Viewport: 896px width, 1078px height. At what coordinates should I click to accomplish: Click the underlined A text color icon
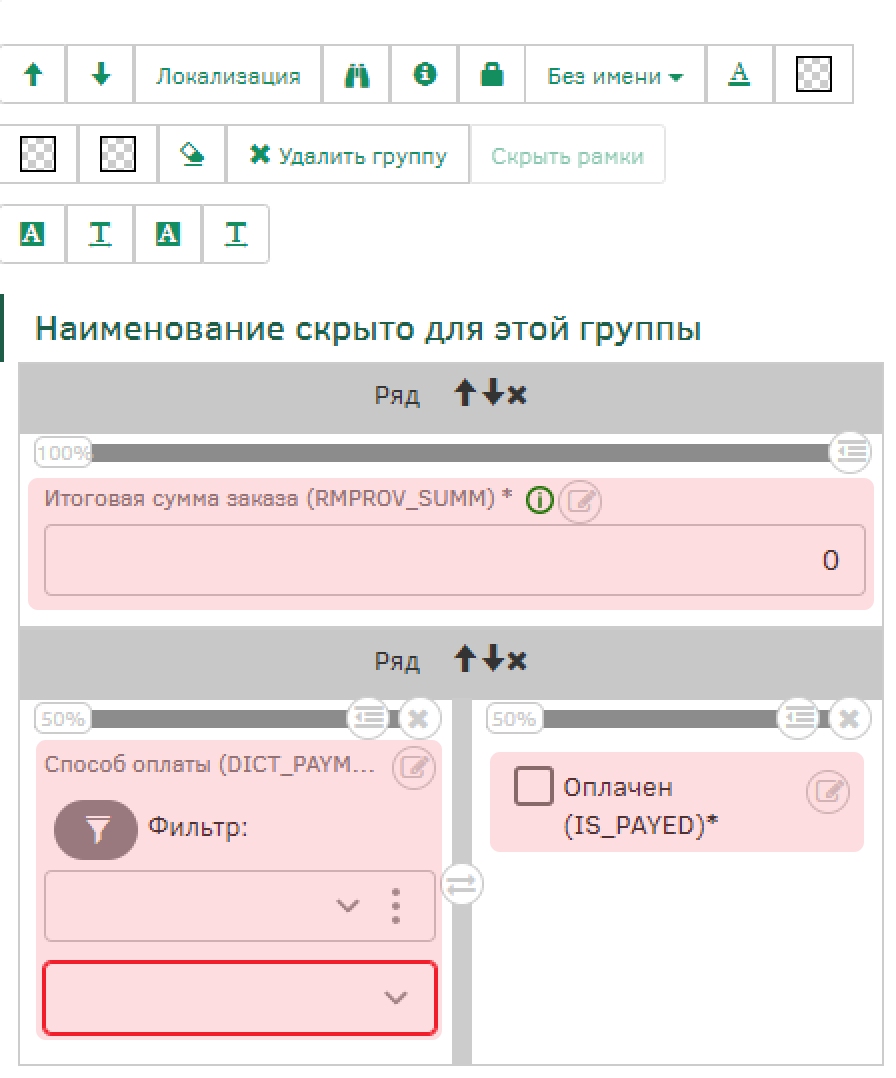pyautogui.click(x=739, y=75)
